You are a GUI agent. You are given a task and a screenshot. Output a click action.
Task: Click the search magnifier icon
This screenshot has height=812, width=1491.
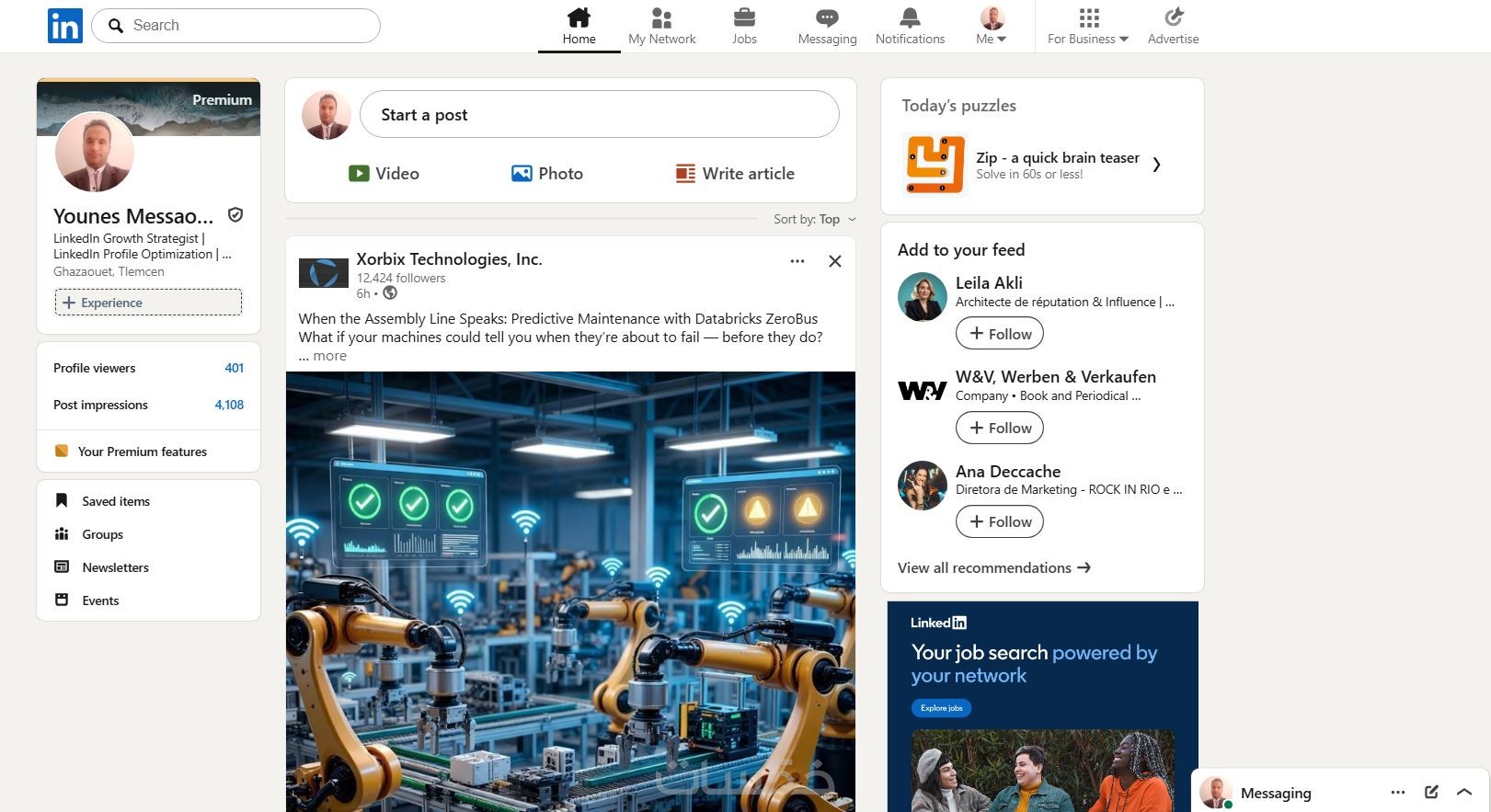click(116, 26)
